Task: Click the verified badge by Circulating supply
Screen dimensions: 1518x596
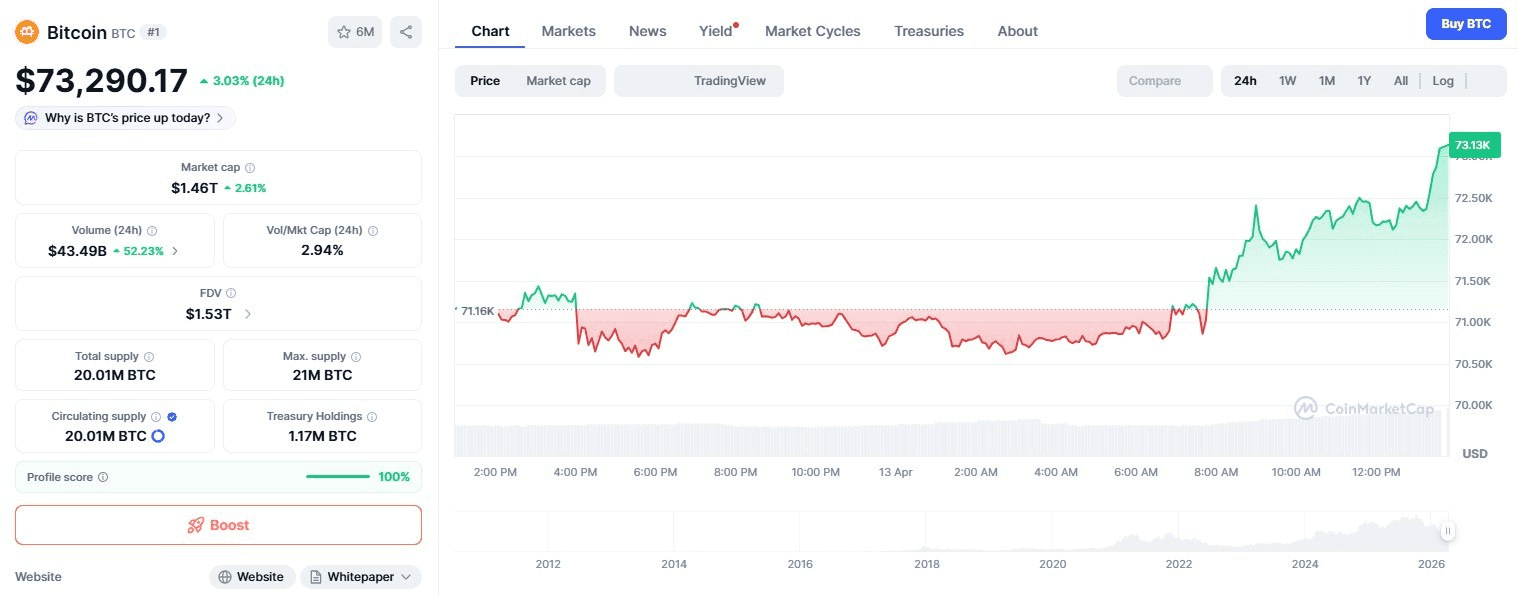Action: (x=172, y=417)
